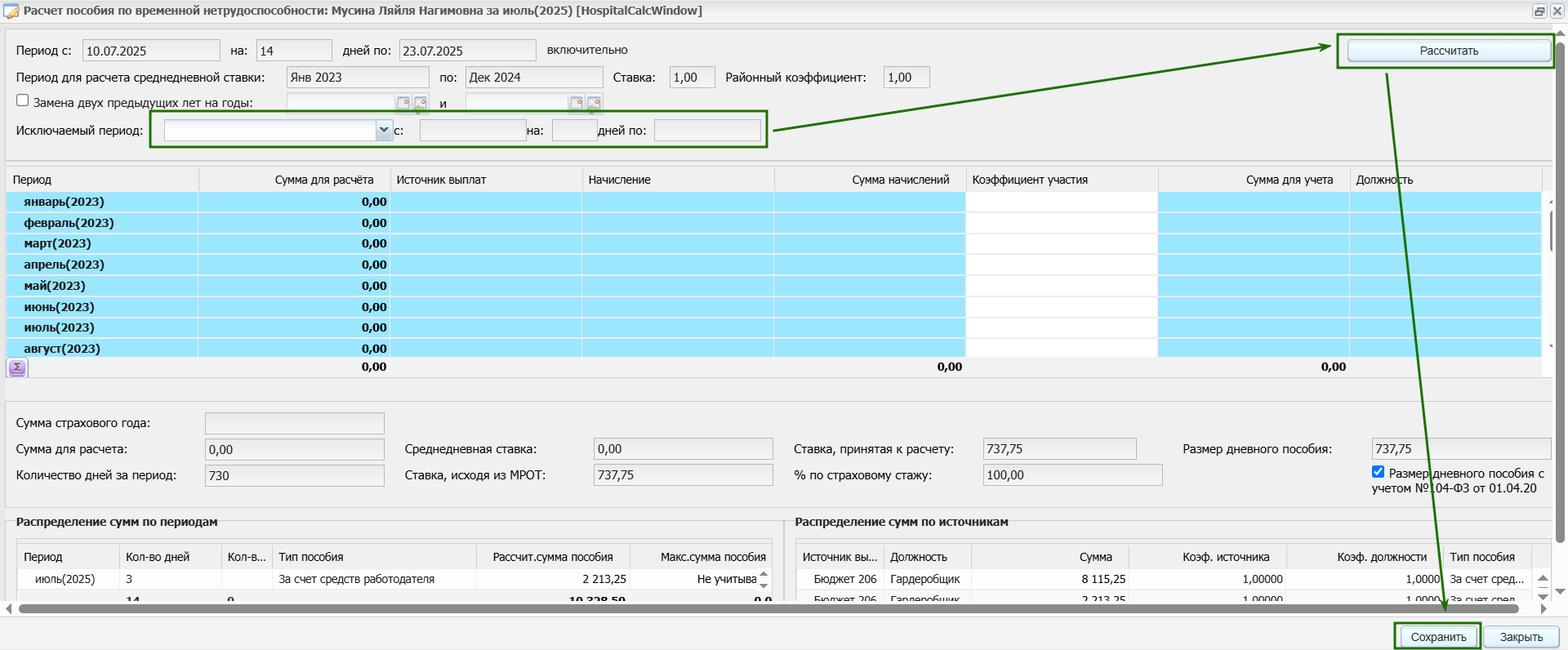This screenshot has width=1568, height=650.
Task: Select the 'август(2023)' row
Action: click(773, 349)
